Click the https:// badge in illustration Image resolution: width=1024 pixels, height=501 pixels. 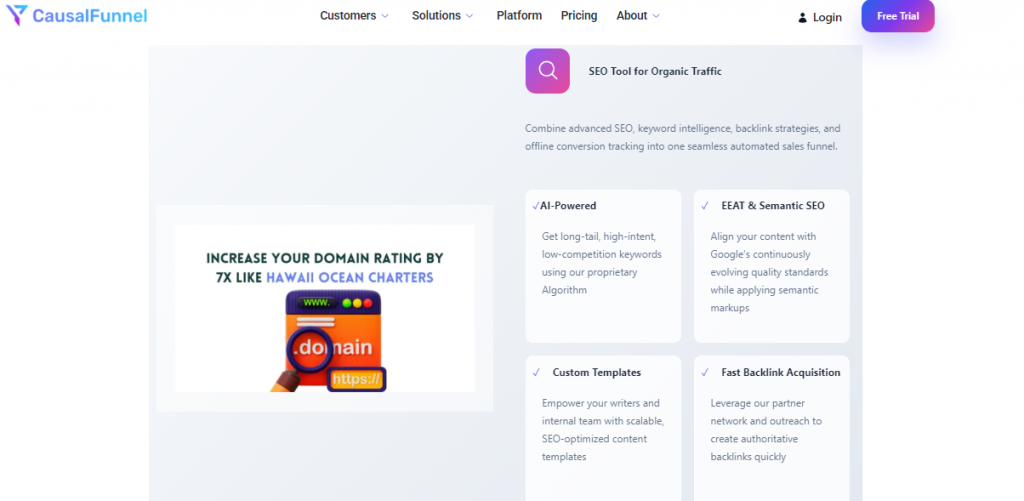pyautogui.click(x=356, y=380)
